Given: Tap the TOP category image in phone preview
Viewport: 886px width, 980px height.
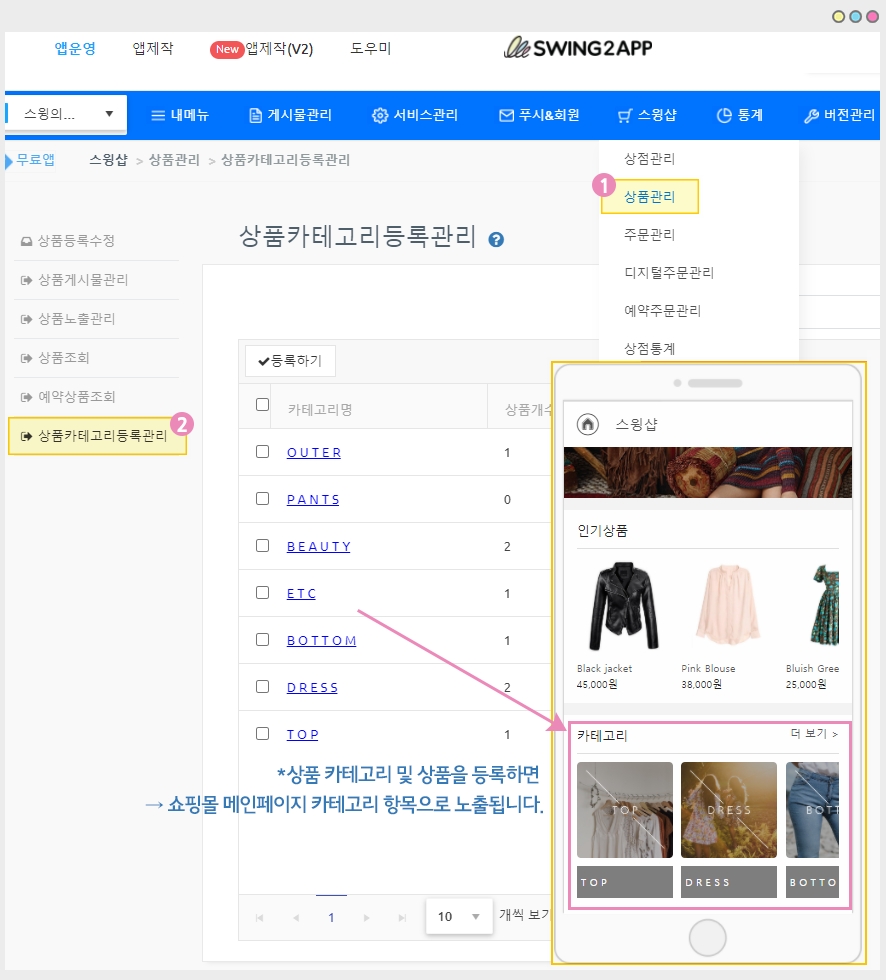Looking at the screenshot, I should (625, 809).
